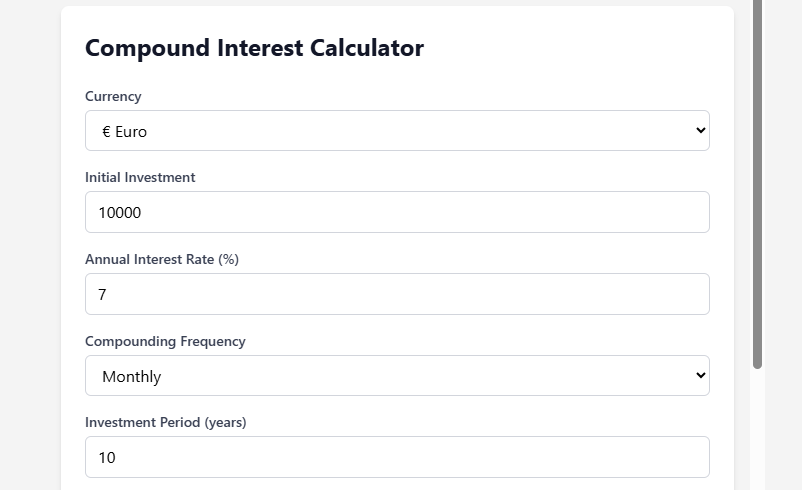The image size is (802, 490).
Task: Click the page's vertical scrollbar thumb
Action: click(757, 180)
